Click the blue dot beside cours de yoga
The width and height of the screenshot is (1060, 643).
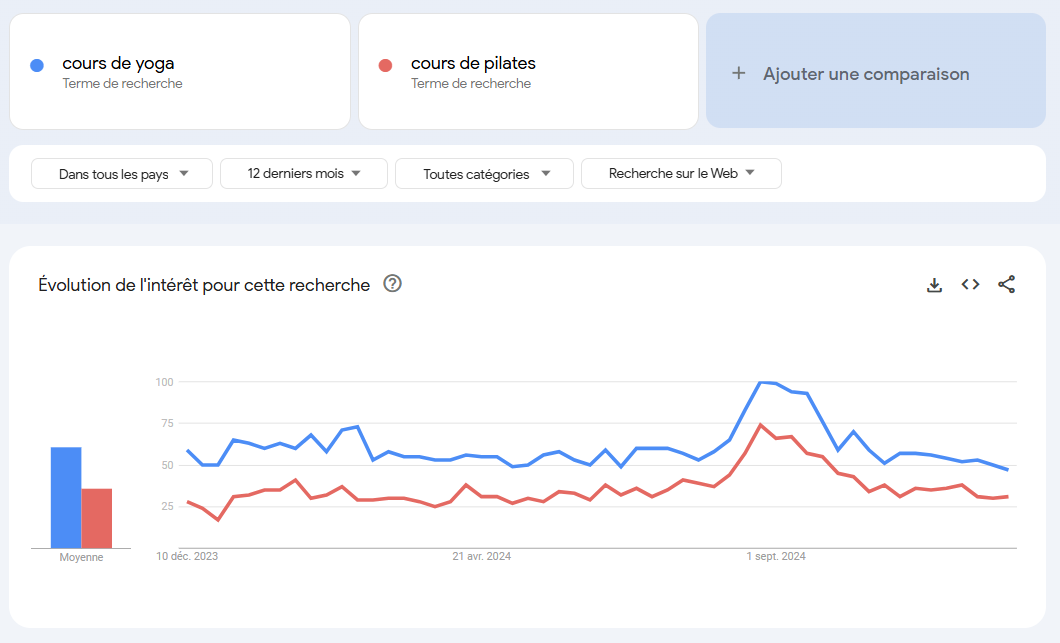[37, 66]
